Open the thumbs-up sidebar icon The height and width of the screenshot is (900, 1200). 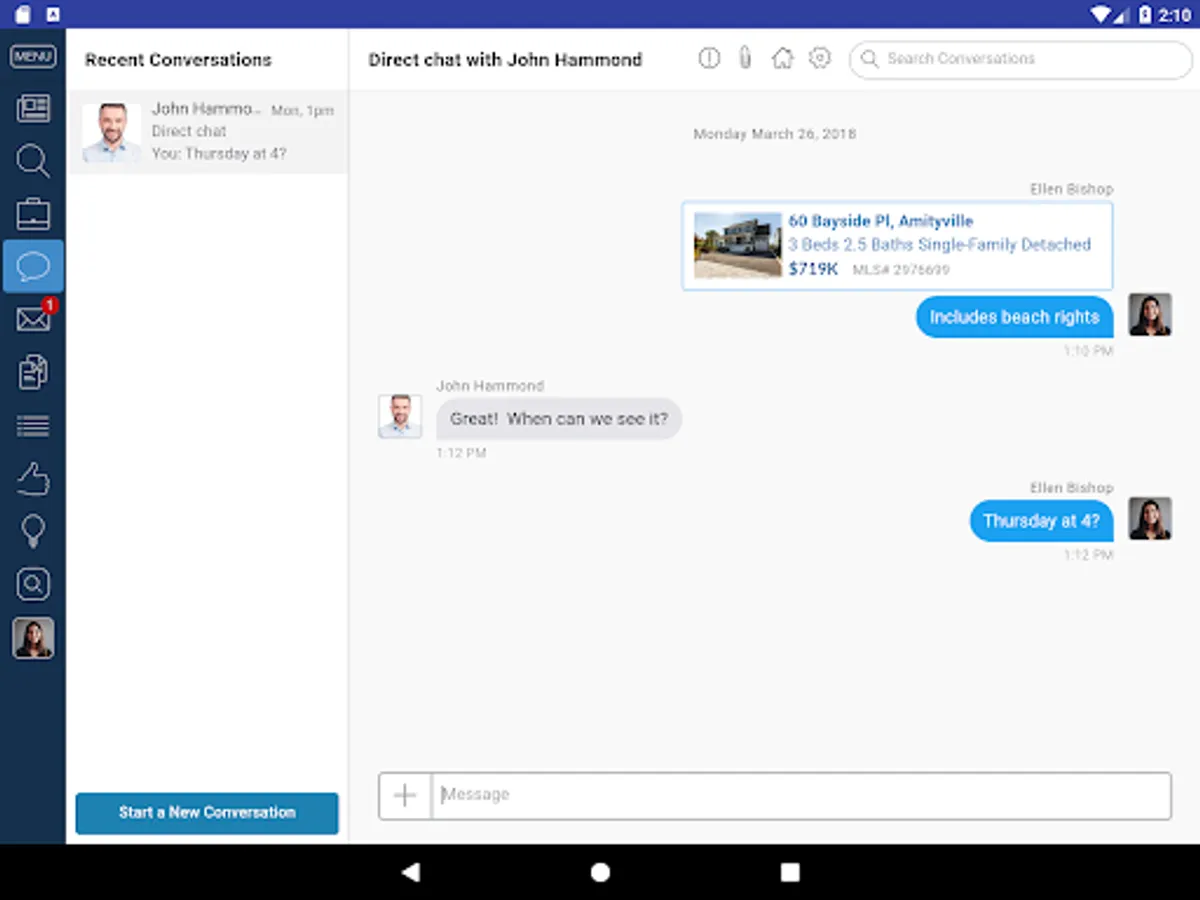pos(33,479)
